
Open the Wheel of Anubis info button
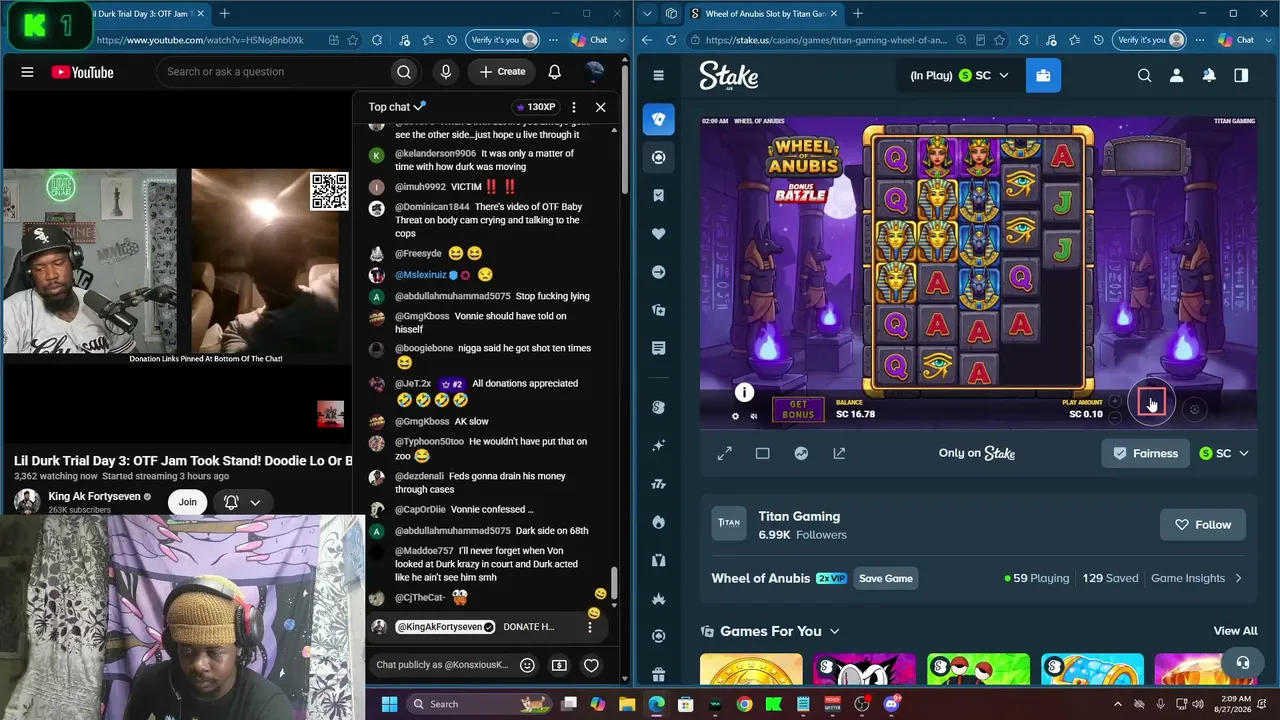point(744,393)
